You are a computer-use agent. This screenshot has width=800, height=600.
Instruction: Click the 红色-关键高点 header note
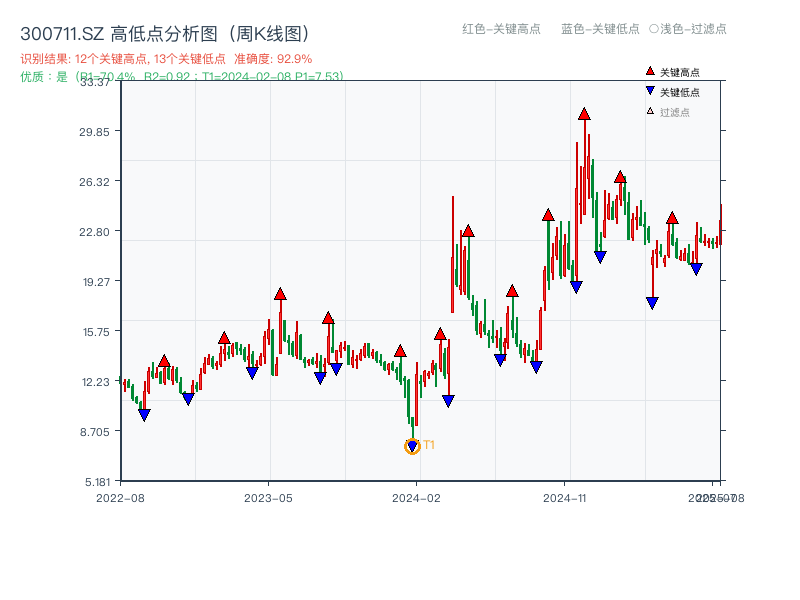coord(501,29)
